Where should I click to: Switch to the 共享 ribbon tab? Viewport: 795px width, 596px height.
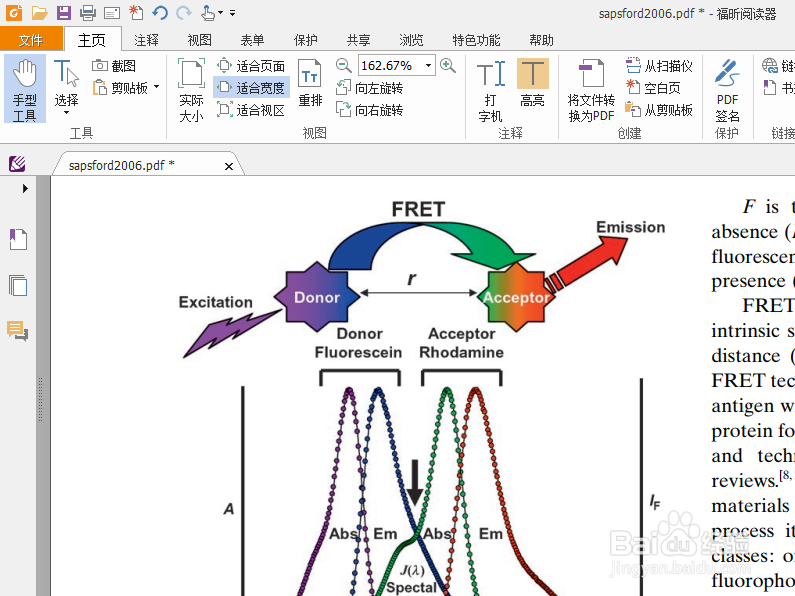pos(358,40)
